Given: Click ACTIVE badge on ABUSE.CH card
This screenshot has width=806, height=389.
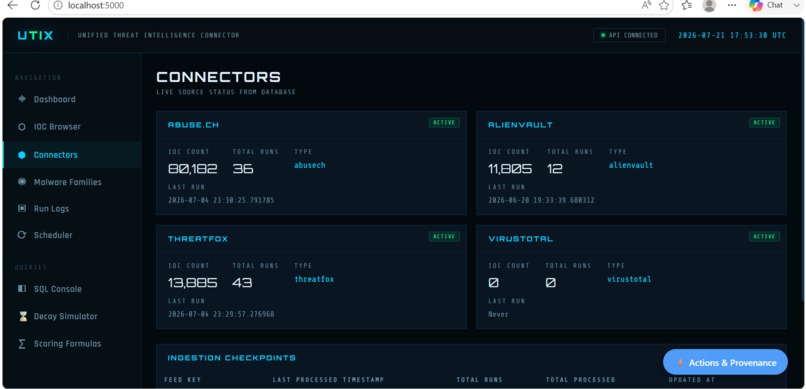Looking at the screenshot, I should pyautogui.click(x=444, y=122).
